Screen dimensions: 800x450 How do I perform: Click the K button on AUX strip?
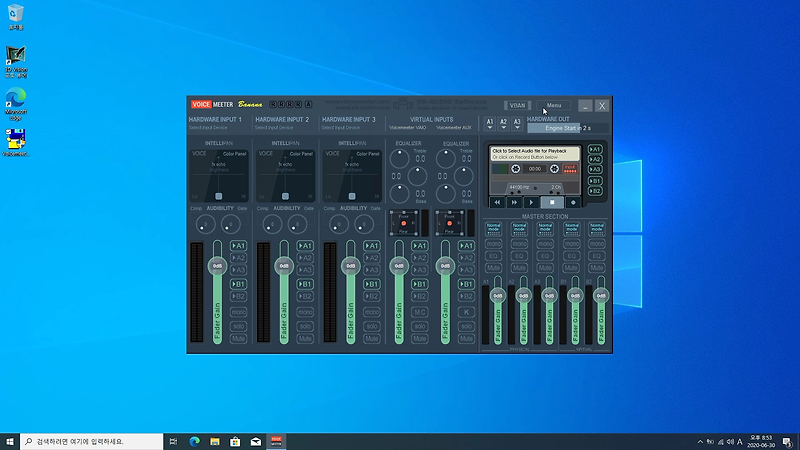coord(466,312)
